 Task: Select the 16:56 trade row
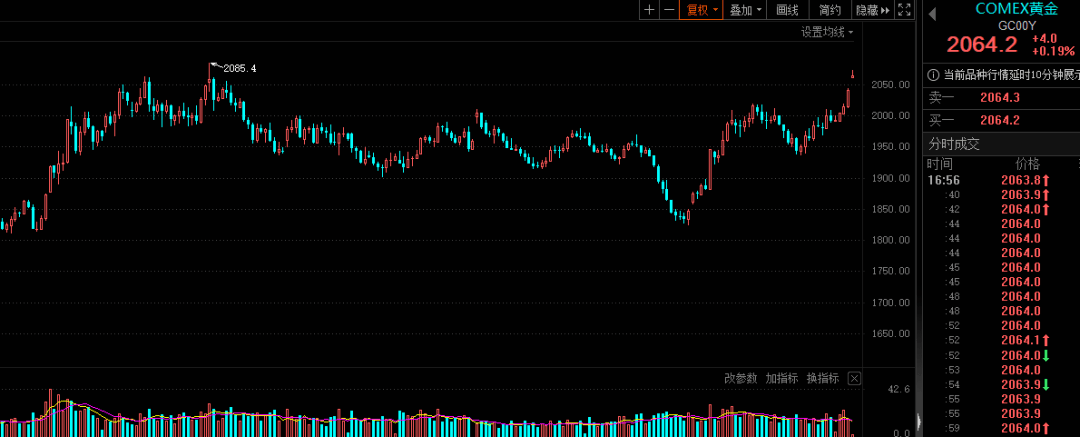1001,180
